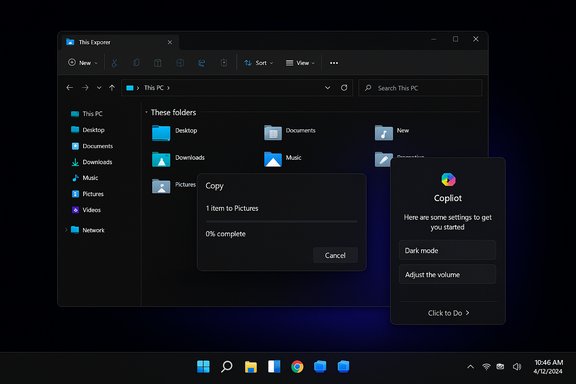Open taskbar Search magnifier
Screen dimensions: 576x384
point(227,366)
